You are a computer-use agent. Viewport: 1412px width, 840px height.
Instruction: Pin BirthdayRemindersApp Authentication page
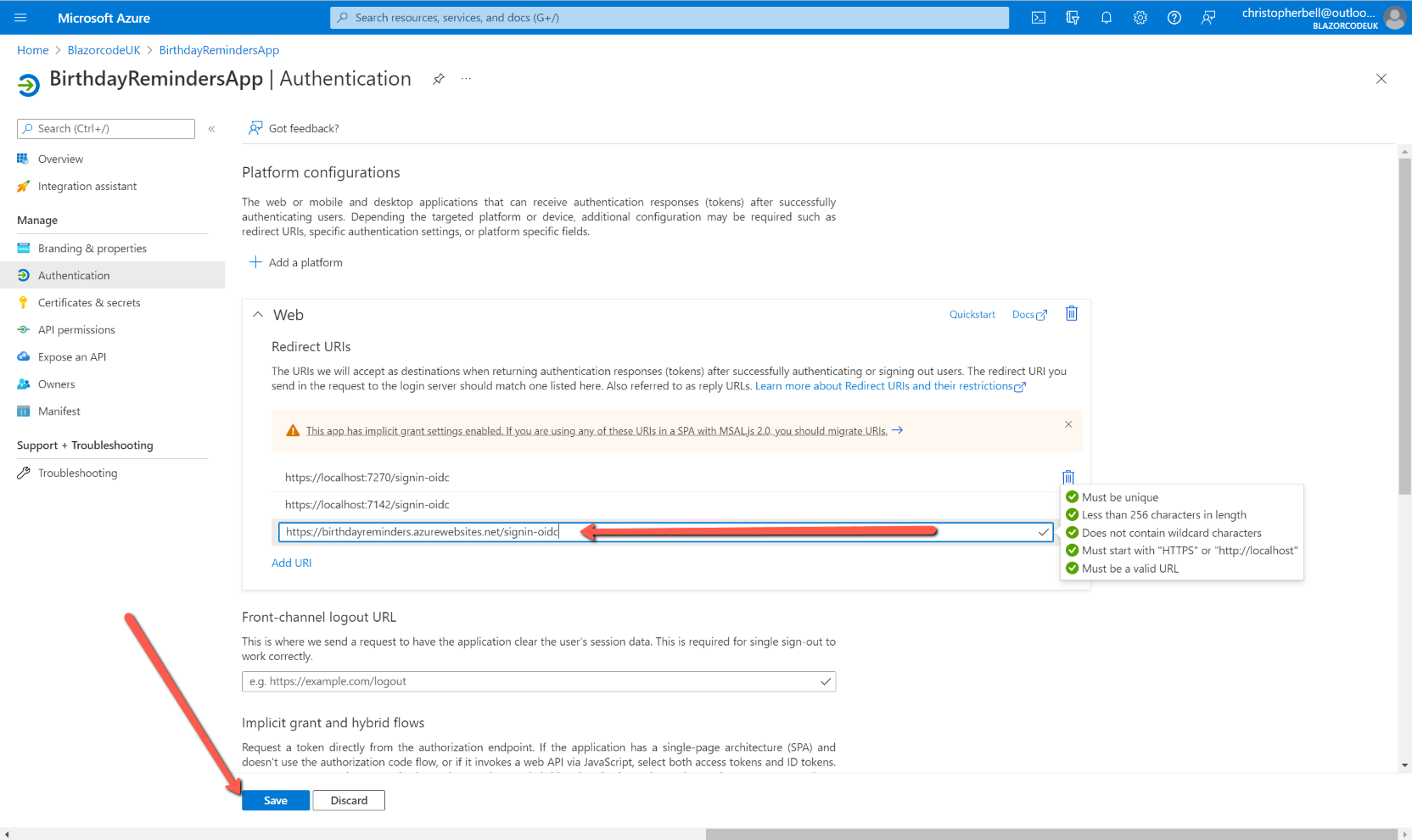[x=438, y=78]
